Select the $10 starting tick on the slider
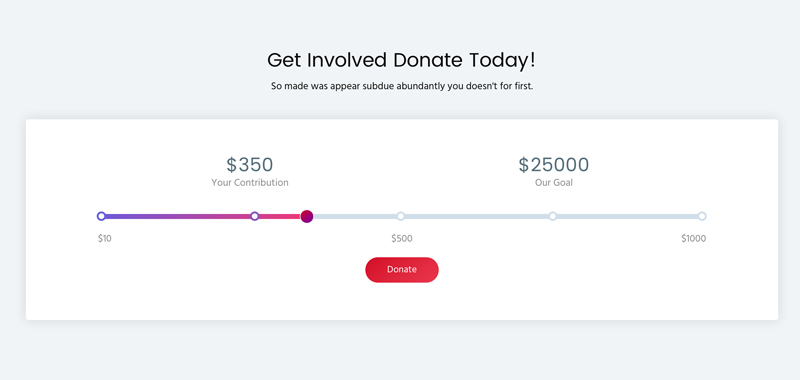This screenshot has height=380, width=800. pos(101,216)
